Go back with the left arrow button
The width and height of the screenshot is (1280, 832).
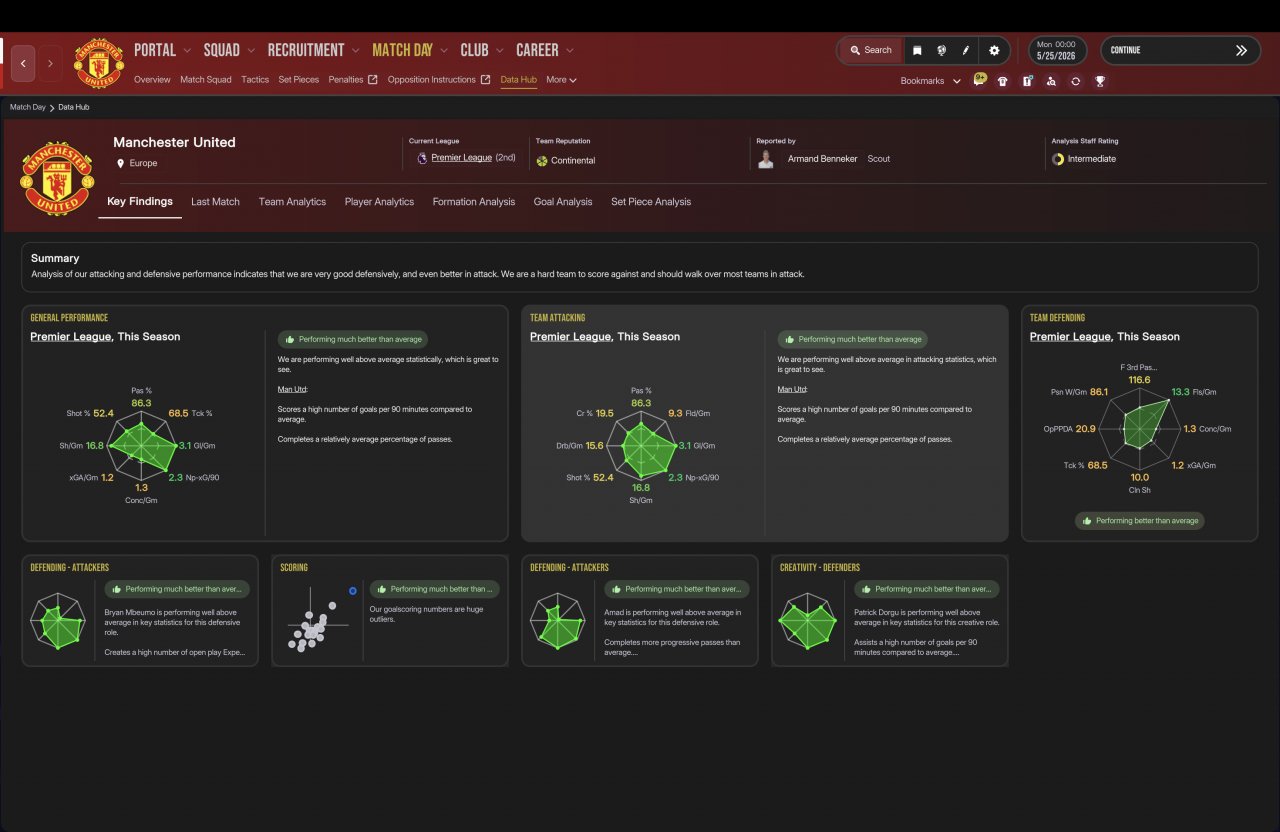point(24,63)
